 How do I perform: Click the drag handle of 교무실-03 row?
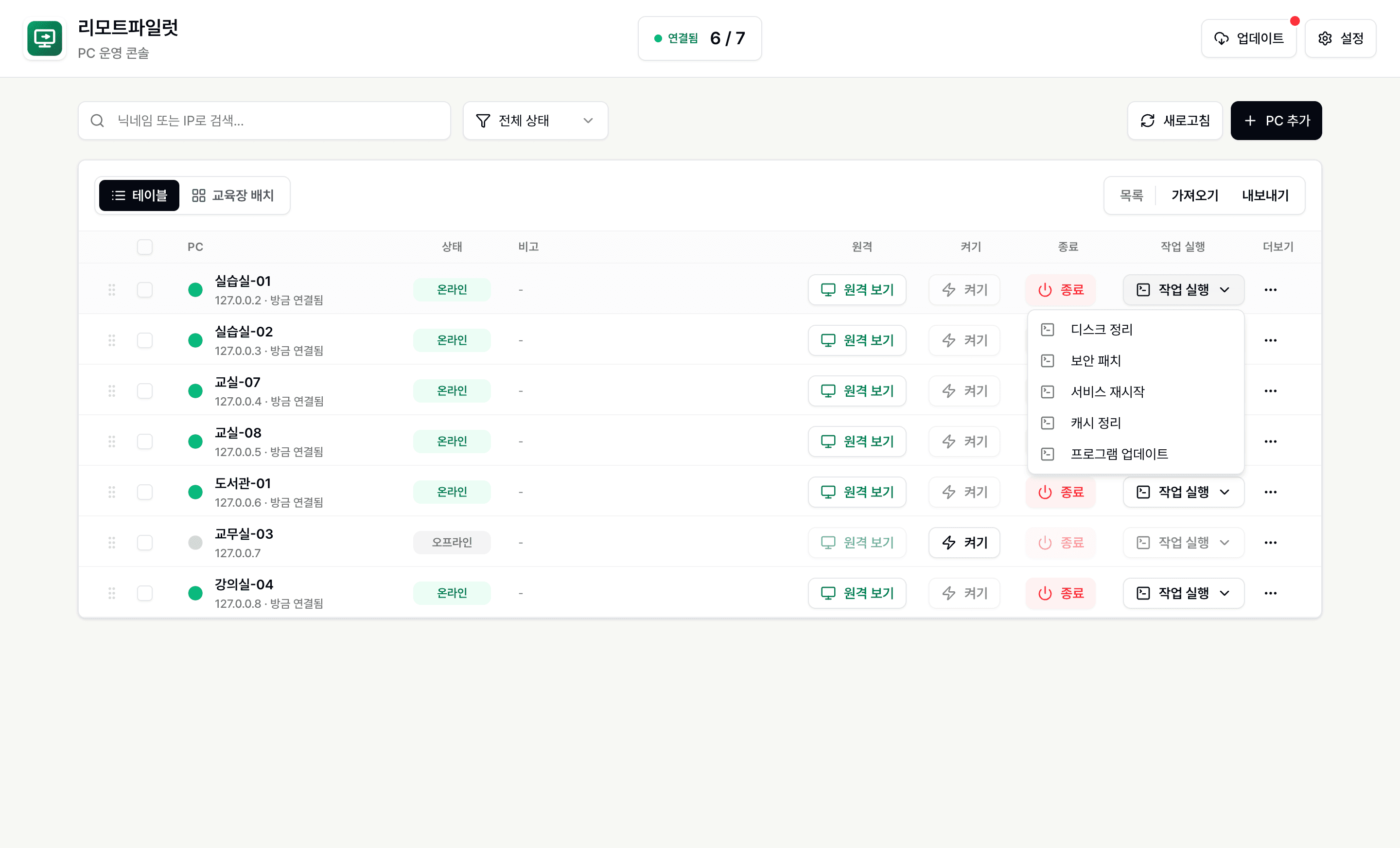(x=112, y=543)
